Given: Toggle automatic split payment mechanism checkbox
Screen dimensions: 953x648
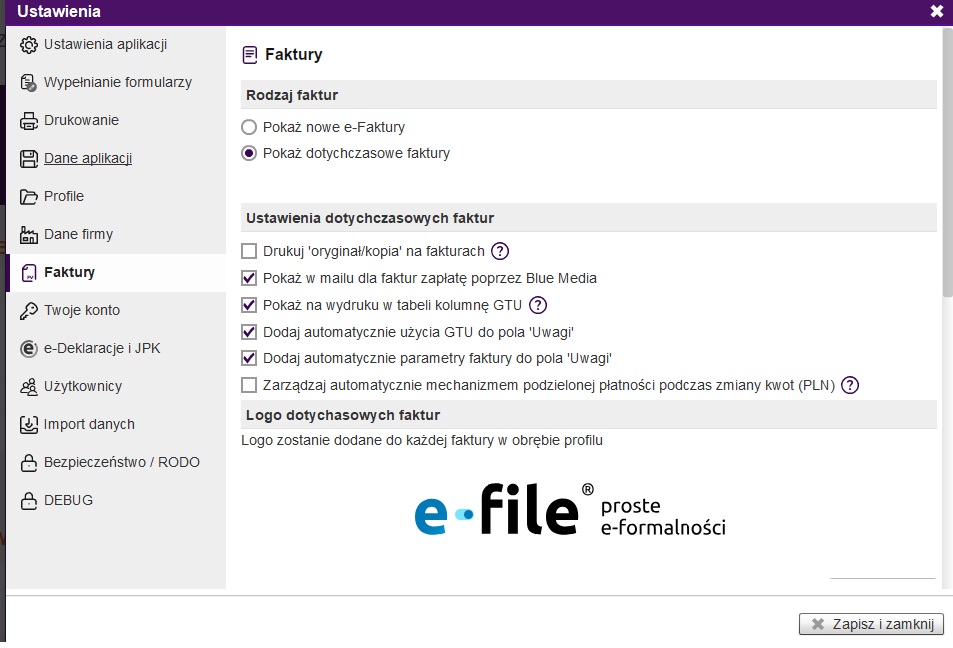Looking at the screenshot, I should pyautogui.click(x=249, y=385).
